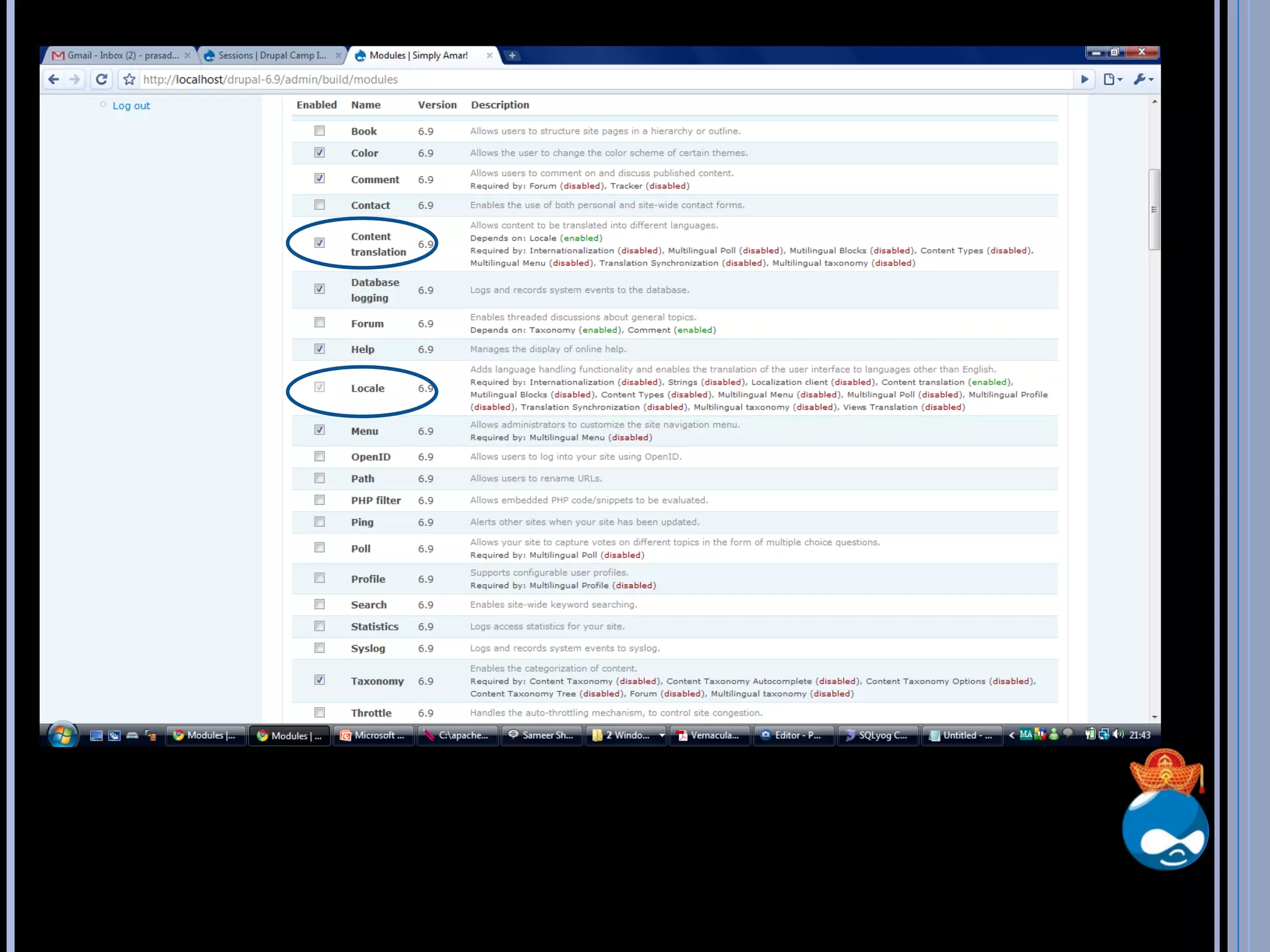Enable the Book module checkbox
1270x952 pixels.
(319, 131)
